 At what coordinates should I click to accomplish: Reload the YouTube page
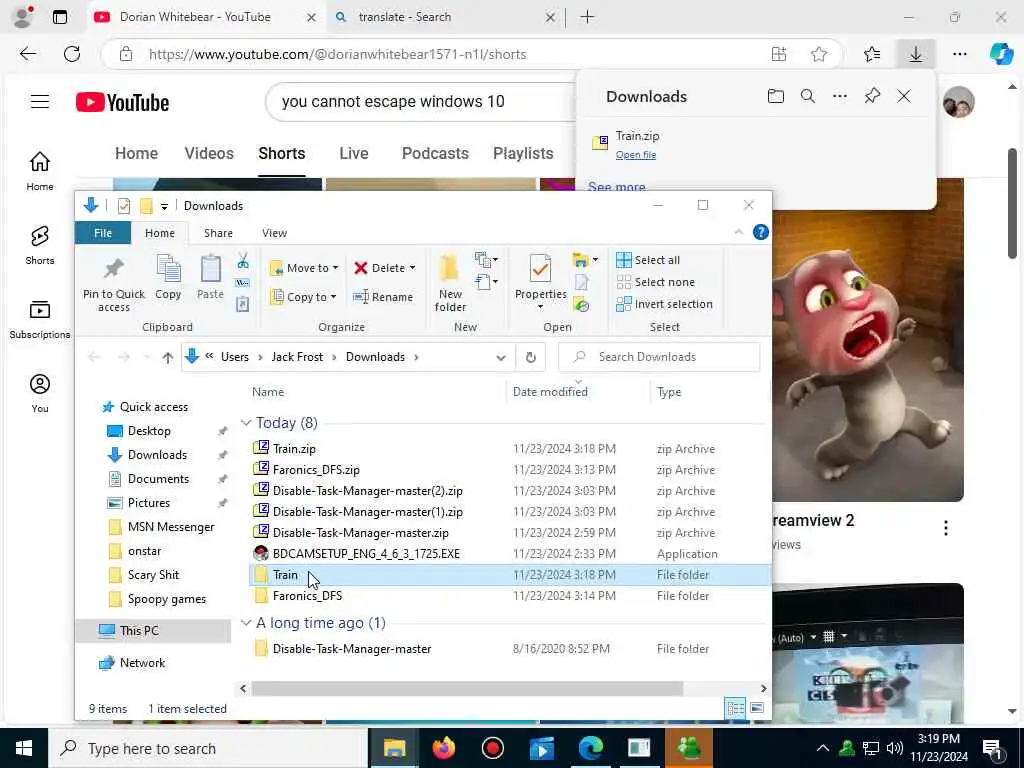(72, 54)
